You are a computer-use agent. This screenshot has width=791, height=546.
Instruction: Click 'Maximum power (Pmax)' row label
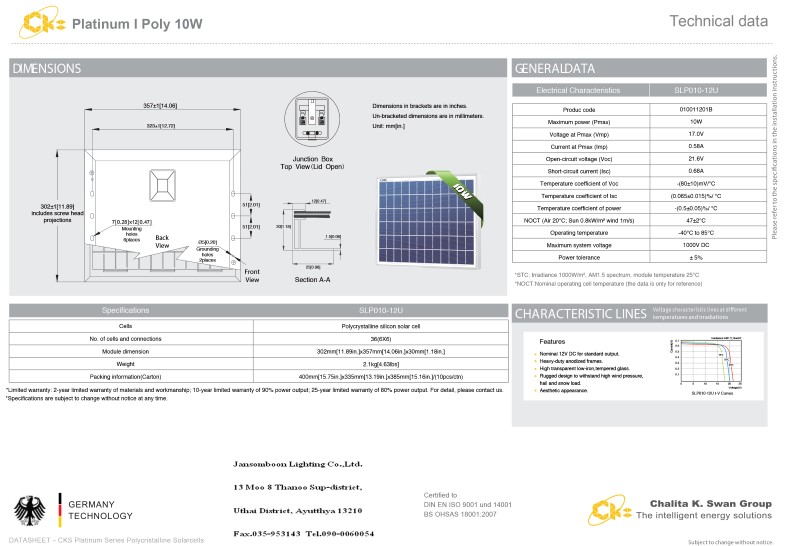coord(579,122)
